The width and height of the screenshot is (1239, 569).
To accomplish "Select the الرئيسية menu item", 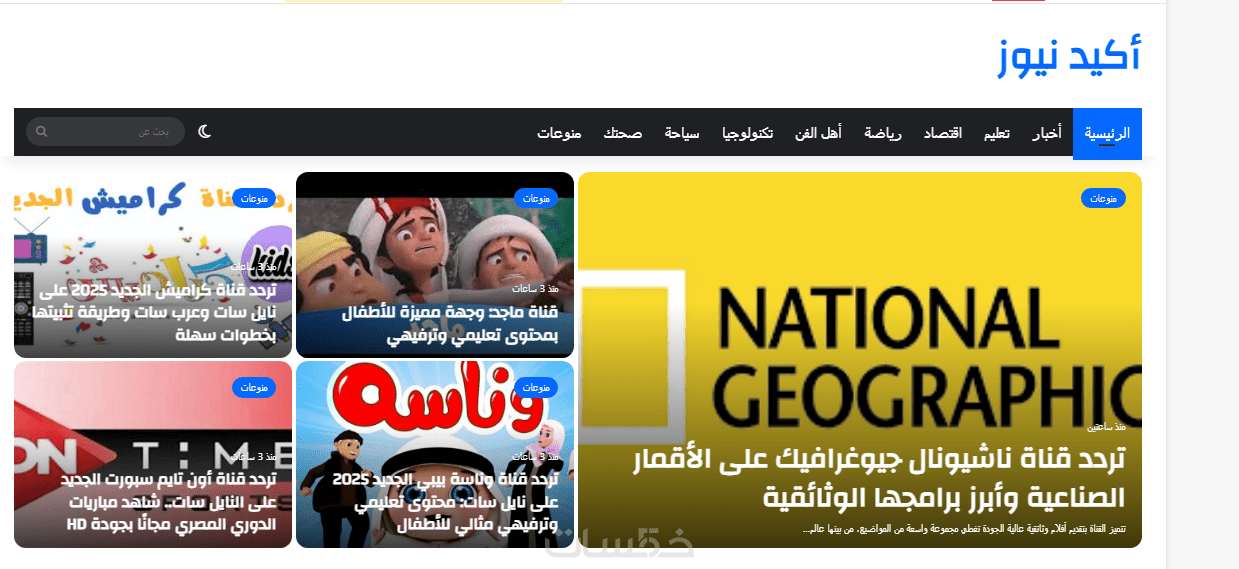I will tap(1107, 133).
